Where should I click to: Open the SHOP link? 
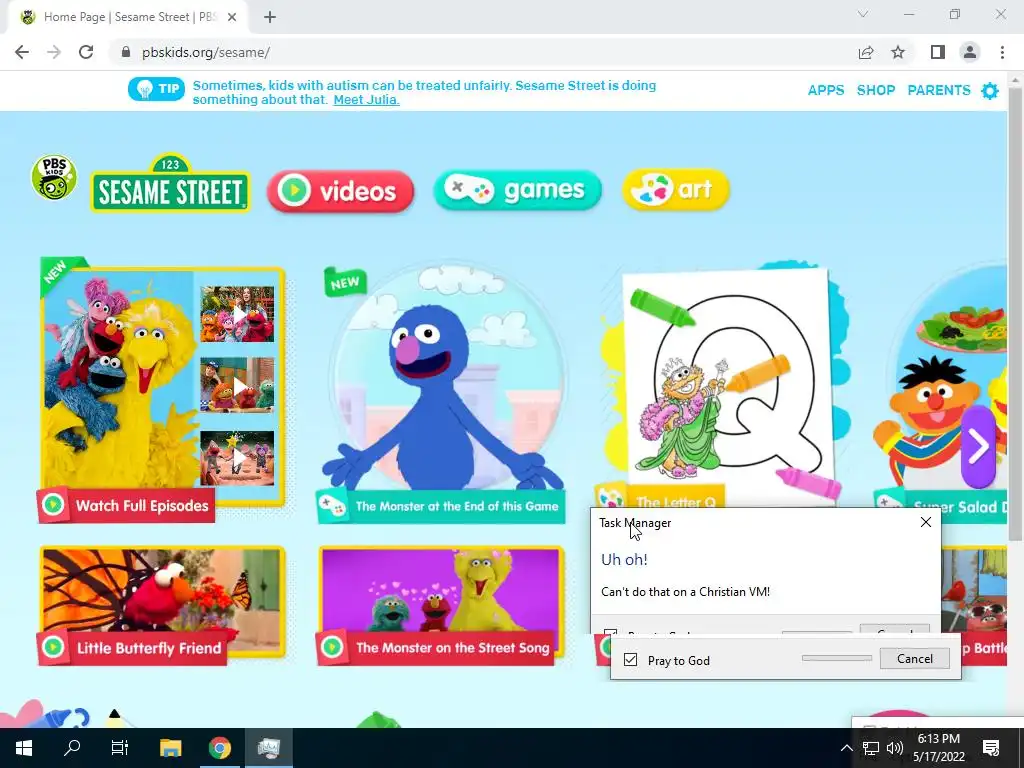tap(876, 90)
